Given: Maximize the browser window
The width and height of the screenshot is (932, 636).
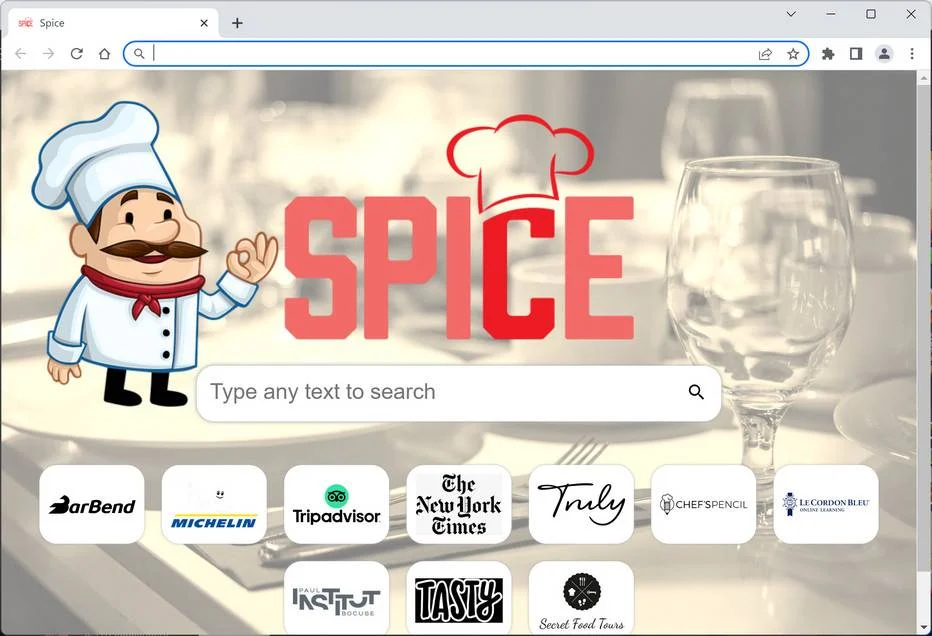Looking at the screenshot, I should (871, 14).
